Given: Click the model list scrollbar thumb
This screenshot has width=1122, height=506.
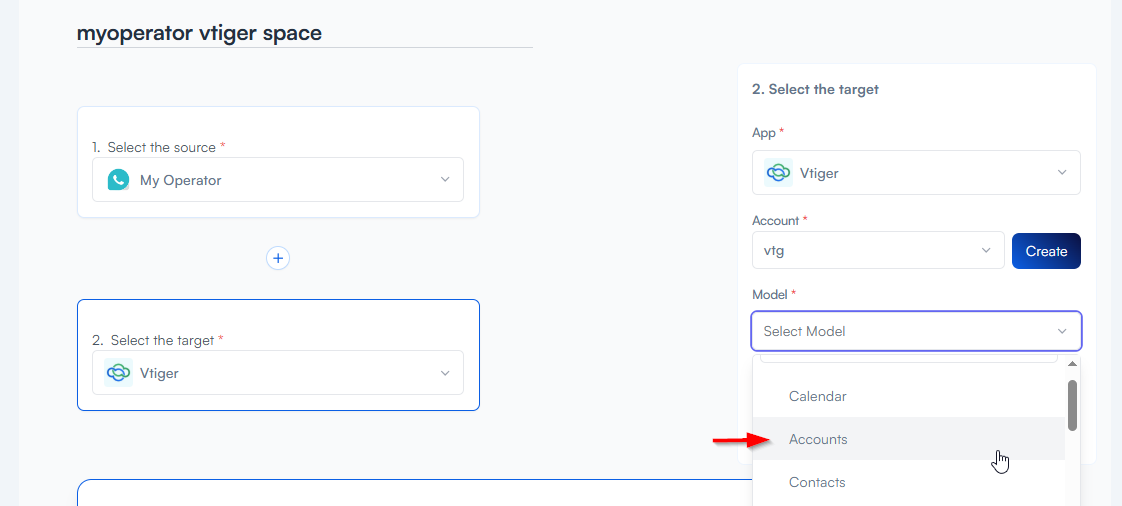Looking at the screenshot, I should 1072,405.
